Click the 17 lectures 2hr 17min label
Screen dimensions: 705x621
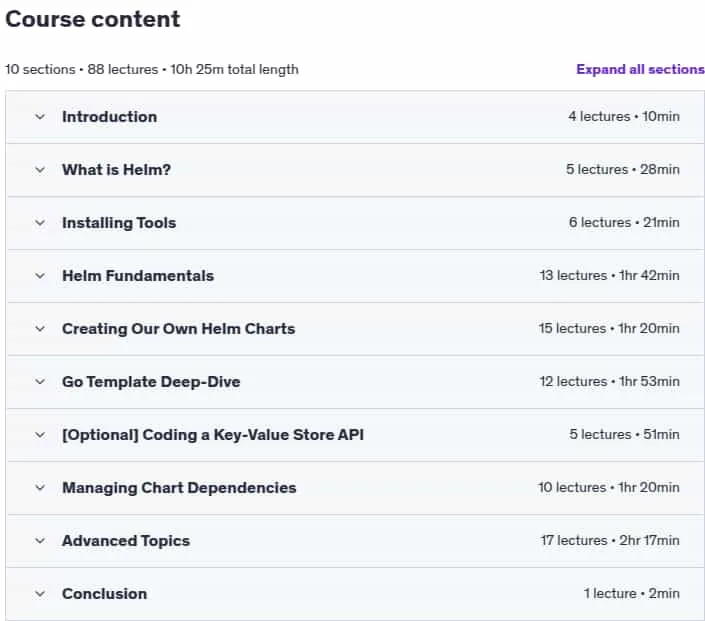click(x=610, y=540)
